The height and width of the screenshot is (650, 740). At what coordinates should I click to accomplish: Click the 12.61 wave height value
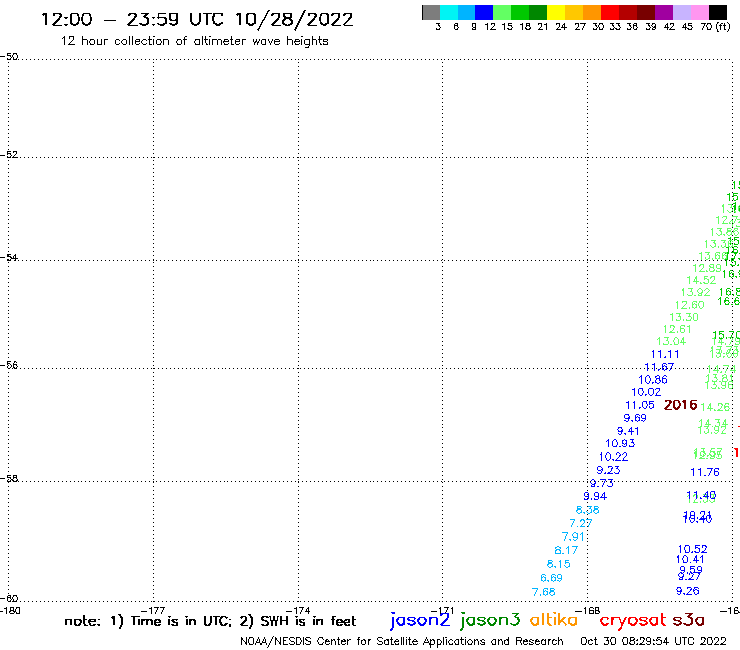click(677, 329)
